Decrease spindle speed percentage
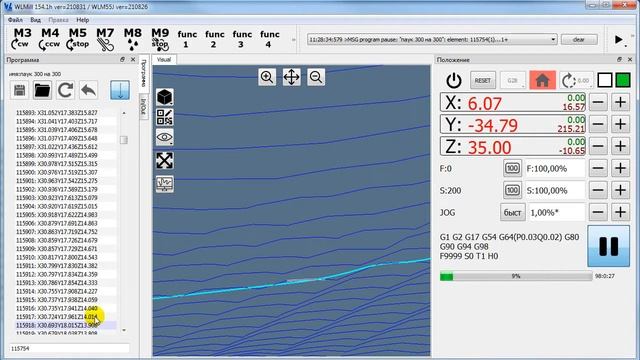Viewport: 640px width, 360px height. (598, 190)
